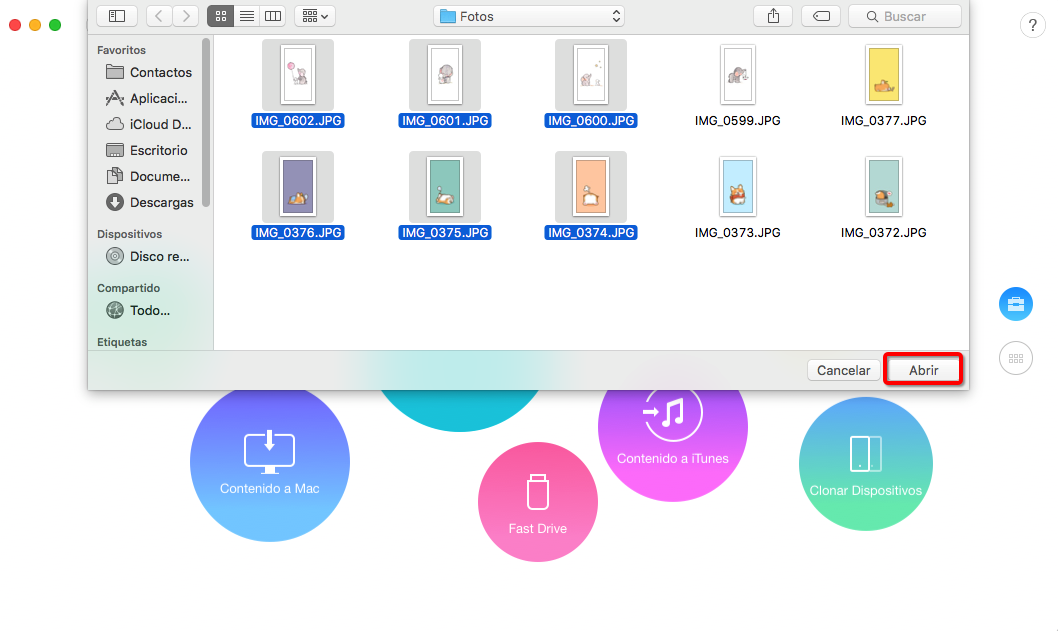Viewport: 1058px width, 631px height.
Task: Open the Contenido a Mac option
Action: (270, 462)
